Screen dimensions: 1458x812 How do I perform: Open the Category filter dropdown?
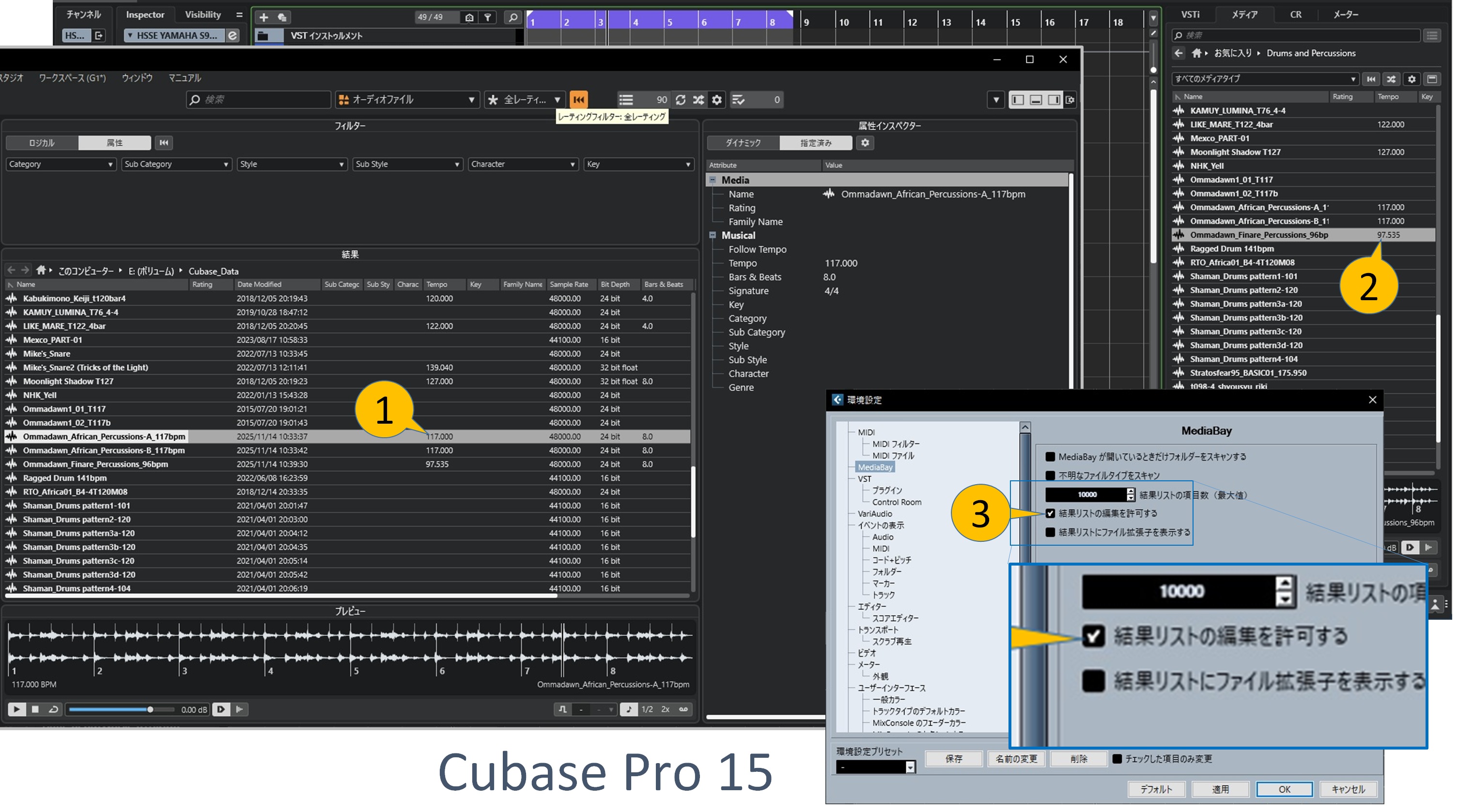point(60,164)
